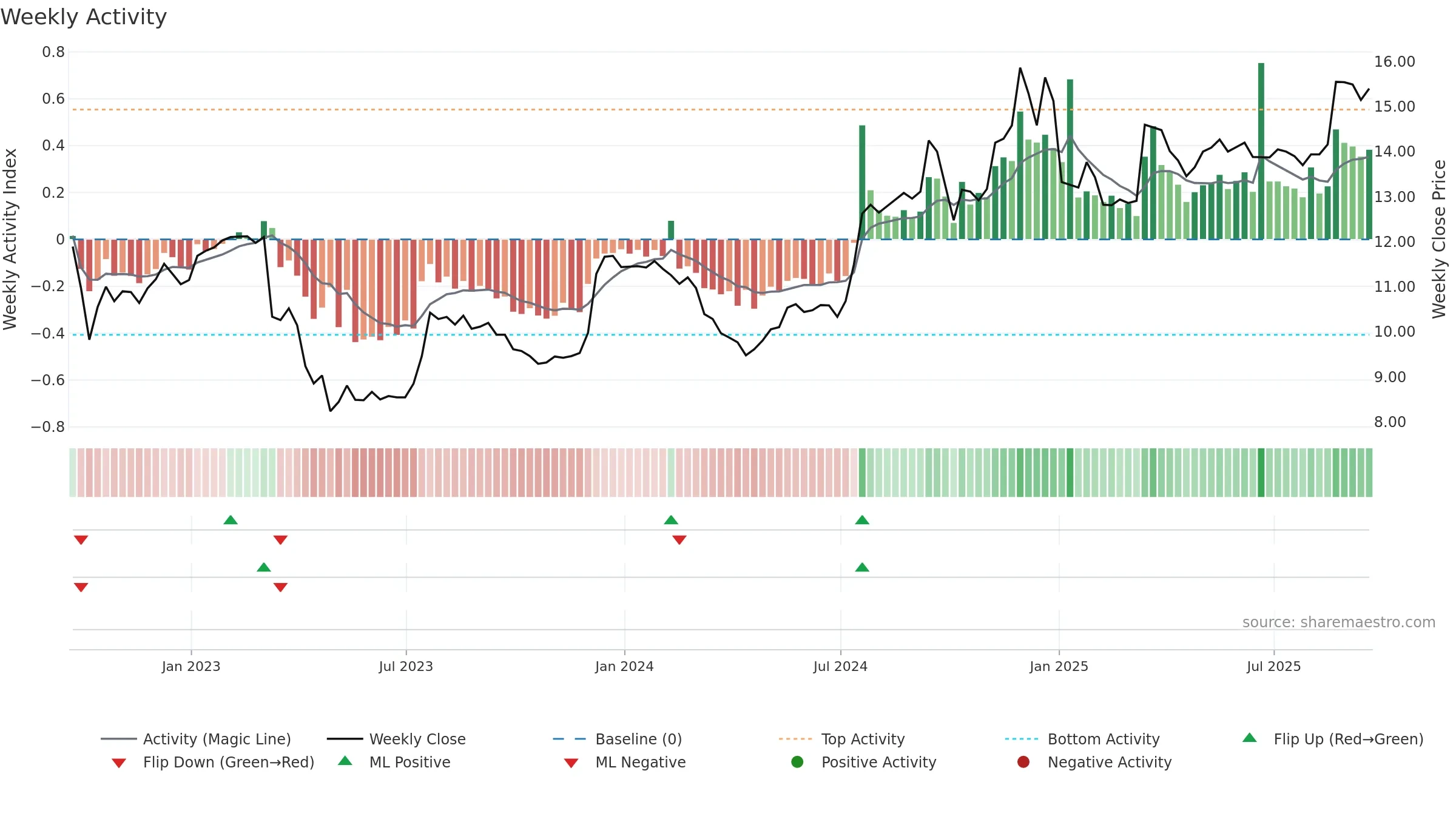Click the Baseline (0) legend entry
Screen dimensions: 1456x819
pyautogui.click(x=618, y=739)
